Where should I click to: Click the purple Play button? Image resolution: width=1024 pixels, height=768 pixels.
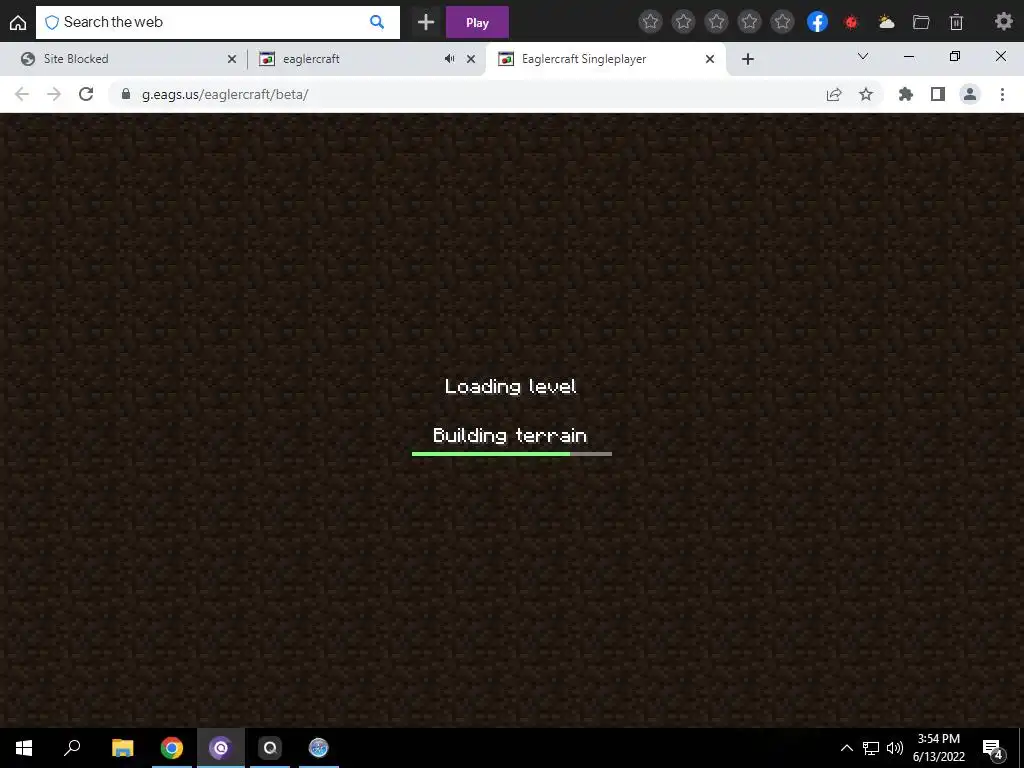pos(477,22)
